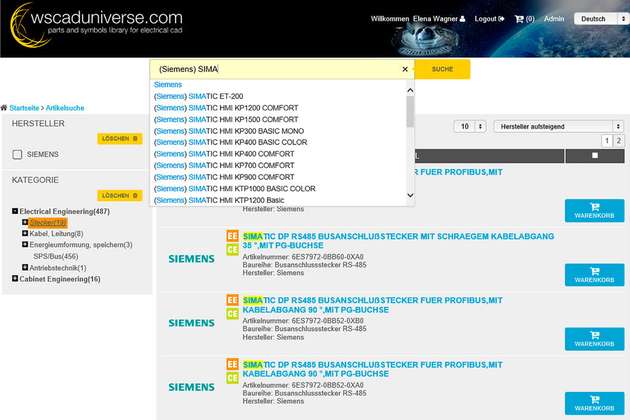This screenshot has height=420, width=630.
Task: Click the topmost Warenkorb button
Action: (x=594, y=211)
